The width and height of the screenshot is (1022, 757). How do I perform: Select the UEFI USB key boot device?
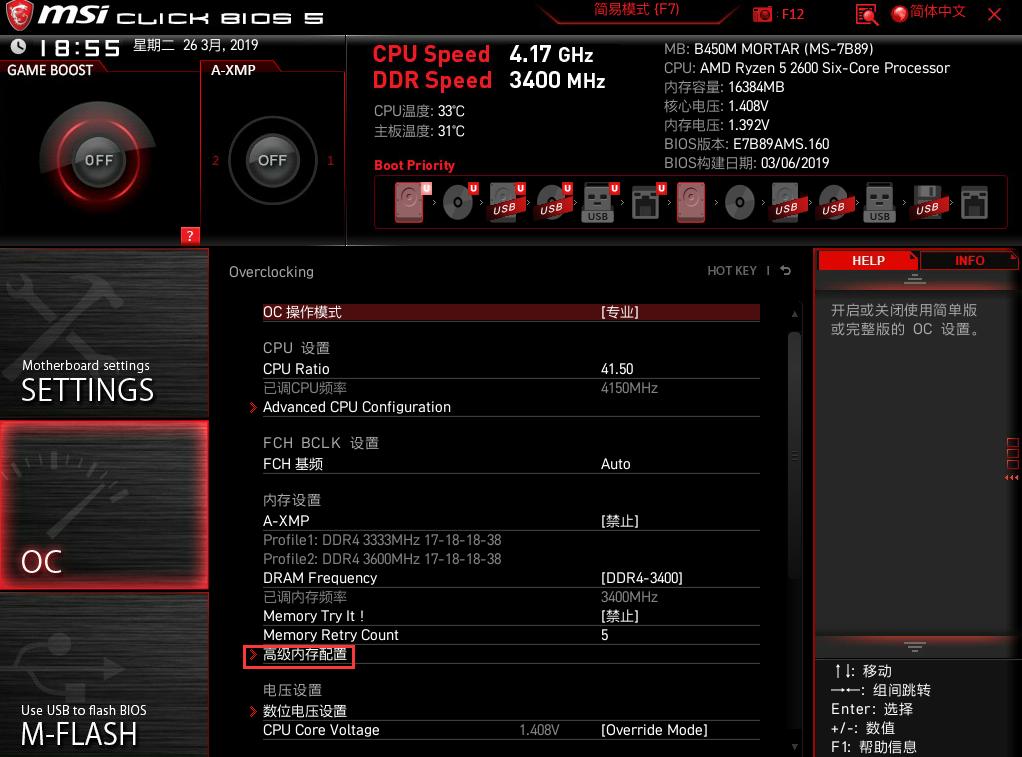[600, 202]
